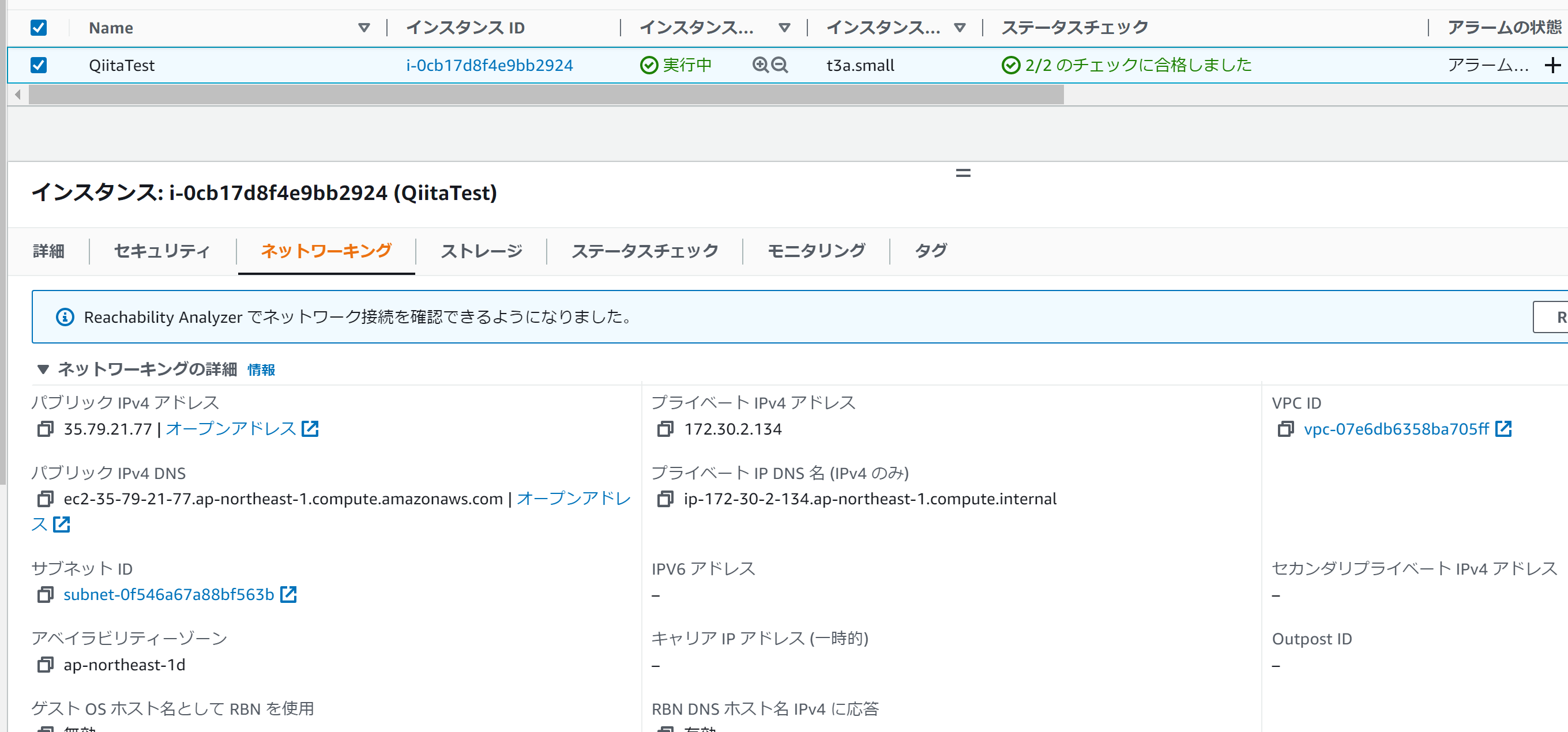Copy the availability zone ap-northeast-1d
1568x732 pixels.
click(x=45, y=665)
